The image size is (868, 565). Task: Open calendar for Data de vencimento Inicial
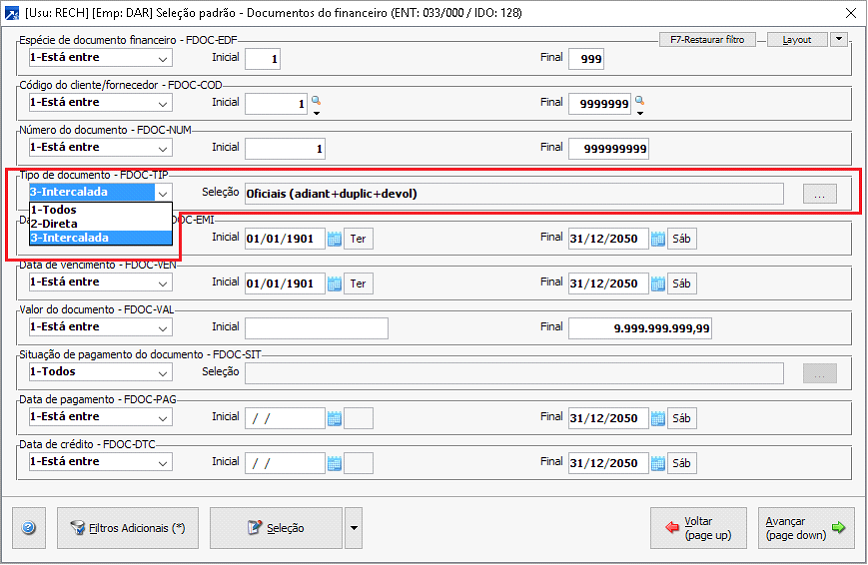click(334, 284)
